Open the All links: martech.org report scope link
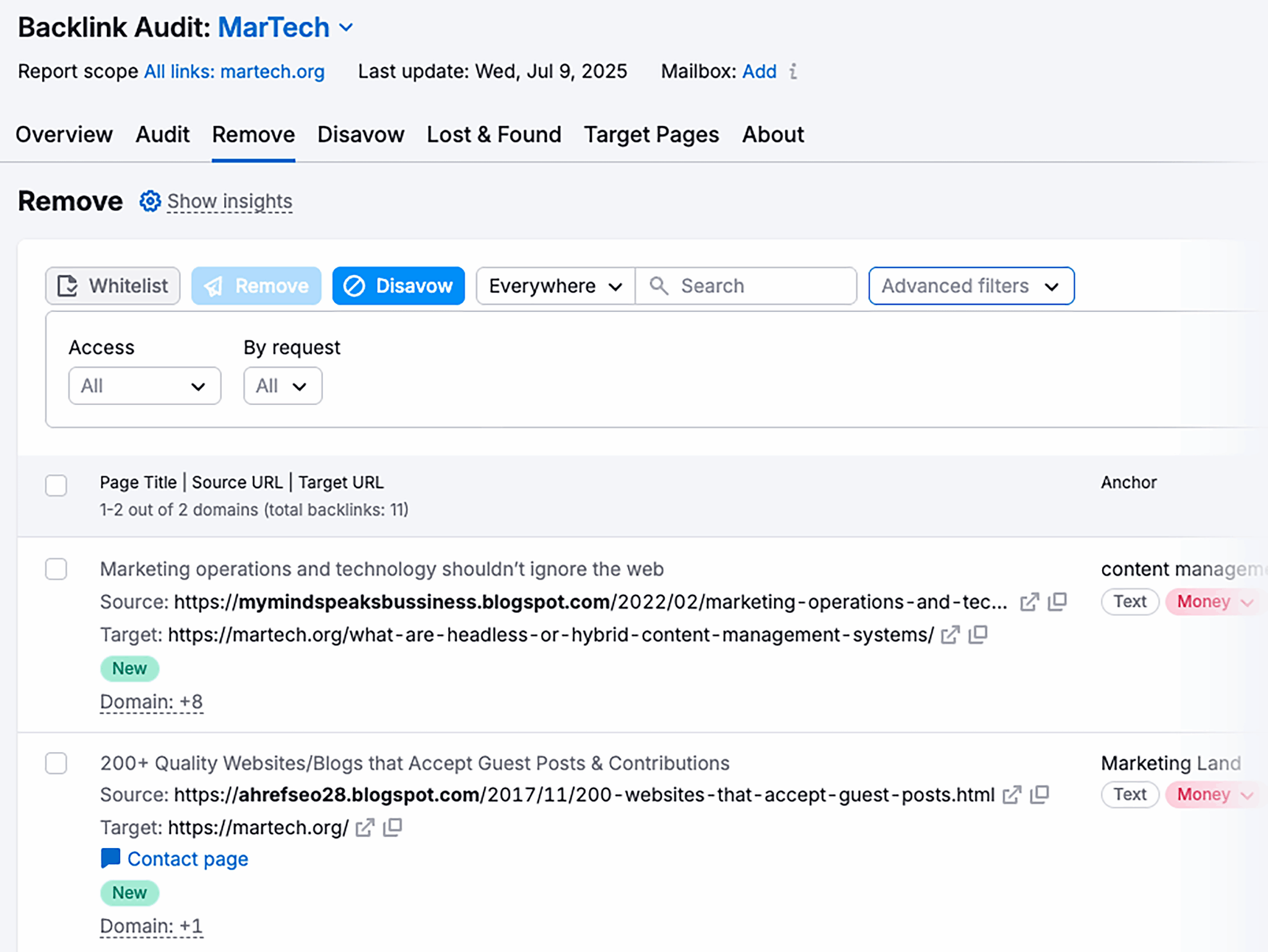 tap(234, 72)
